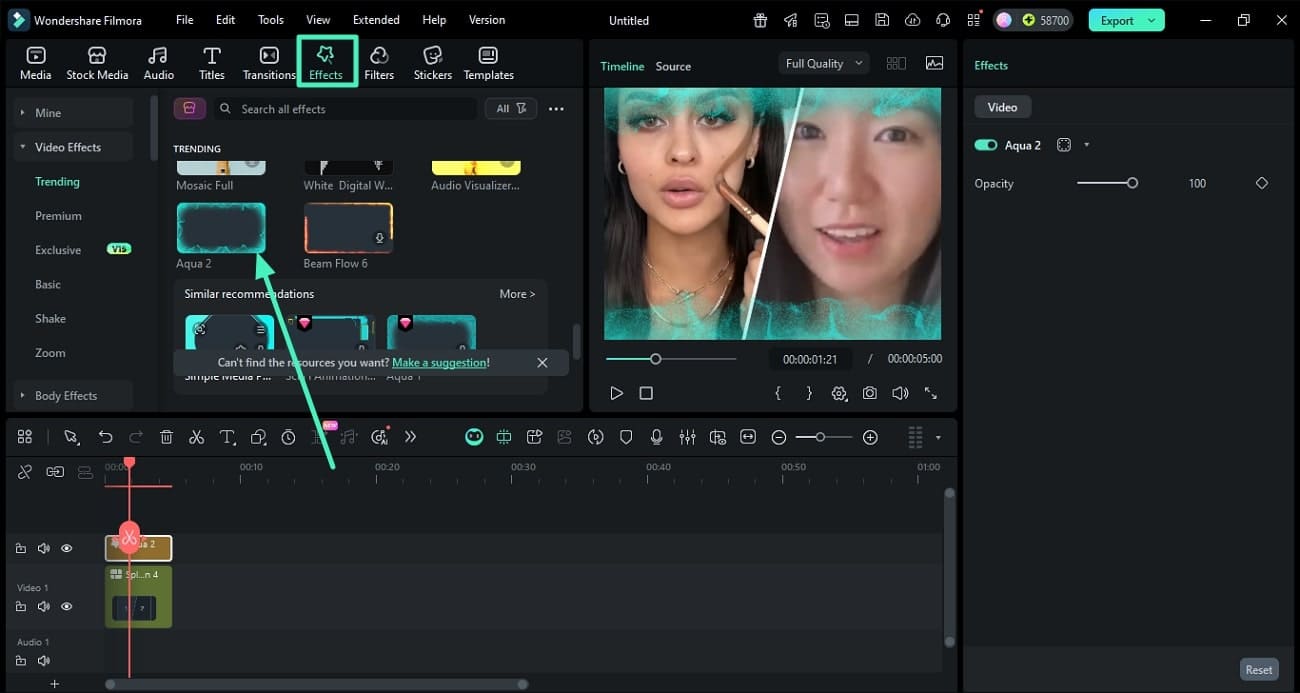
Task: Open the playback settings gear under the preview
Action: (839, 393)
